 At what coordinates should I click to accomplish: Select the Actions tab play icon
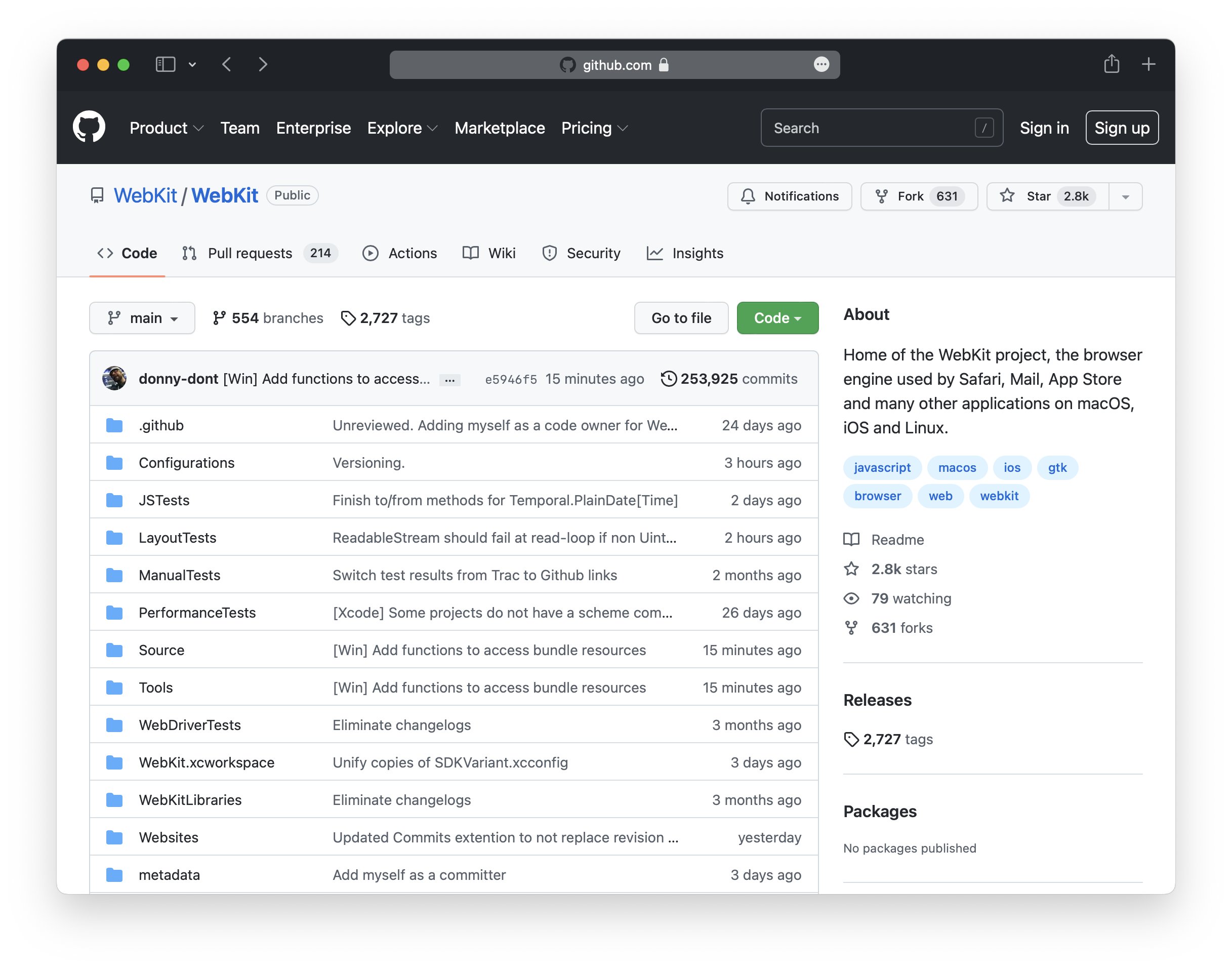pyautogui.click(x=371, y=253)
